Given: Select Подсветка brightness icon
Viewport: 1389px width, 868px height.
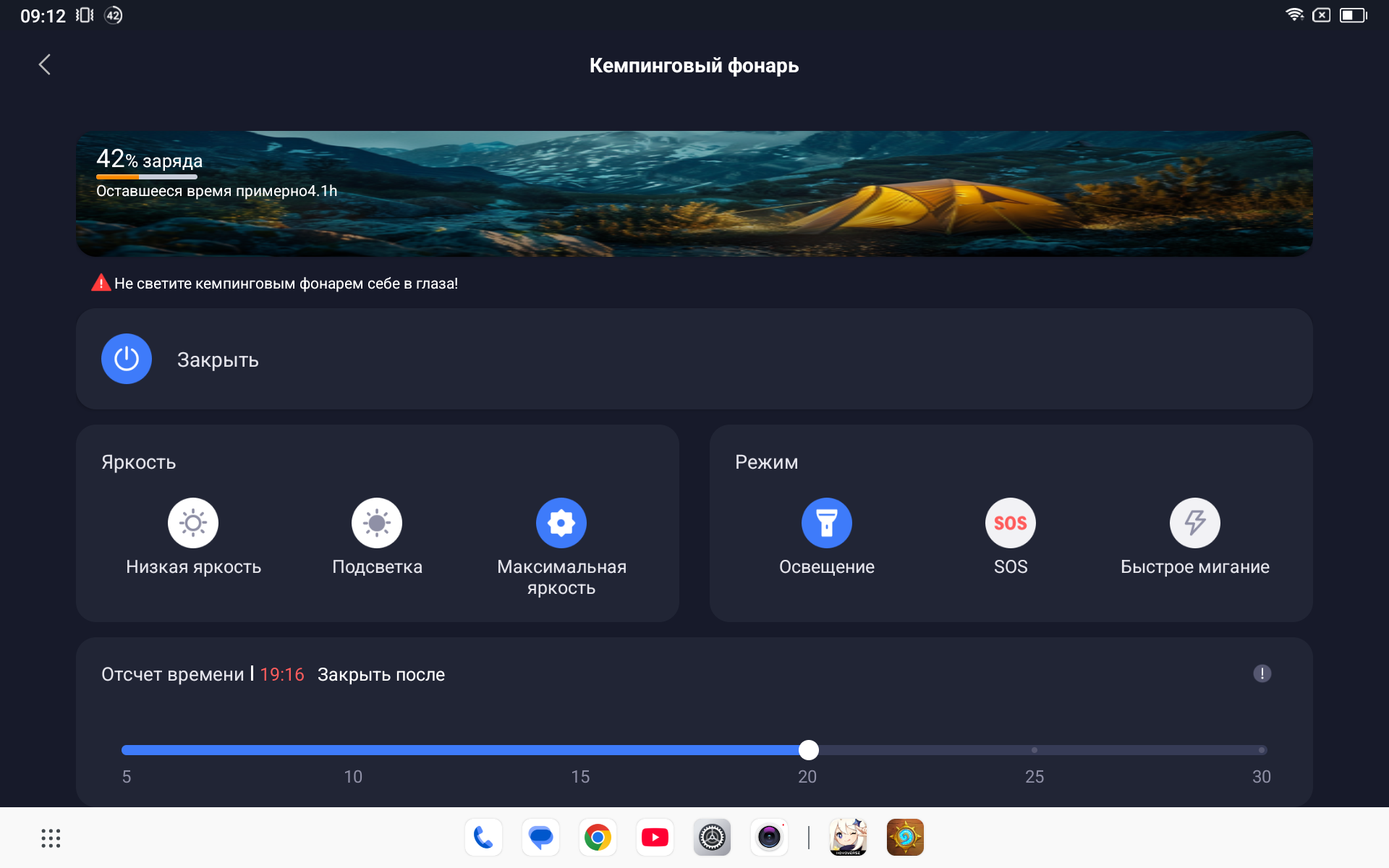Looking at the screenshot, I should (x=377, y=523).
